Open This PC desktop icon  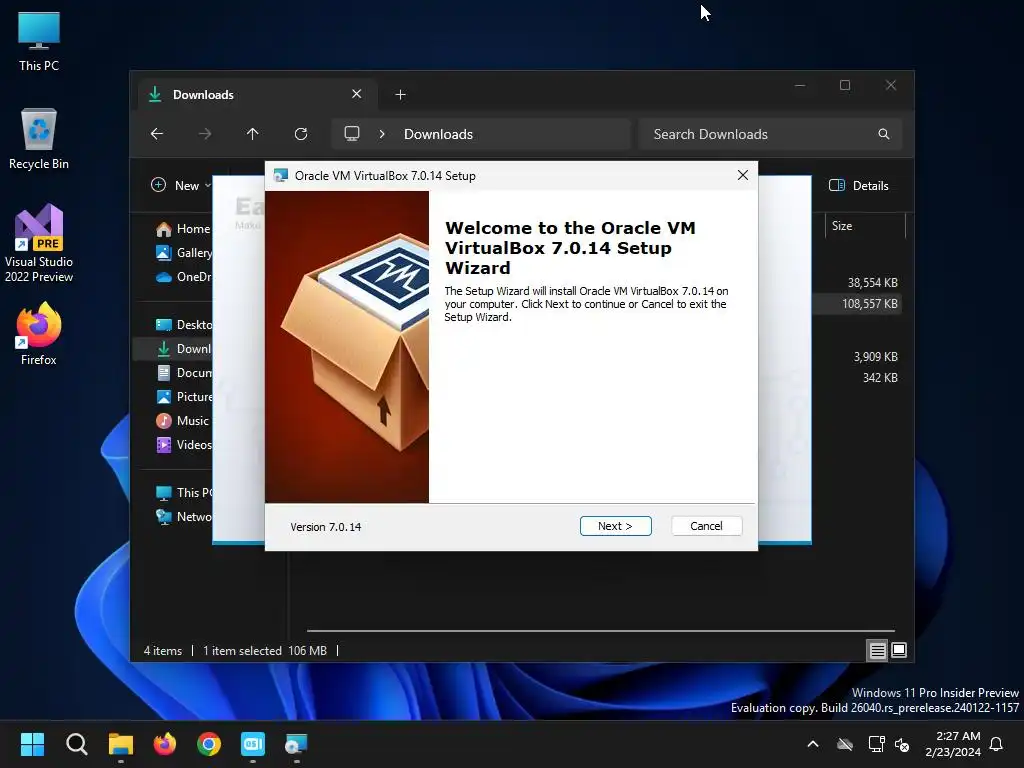coord(39,42)
